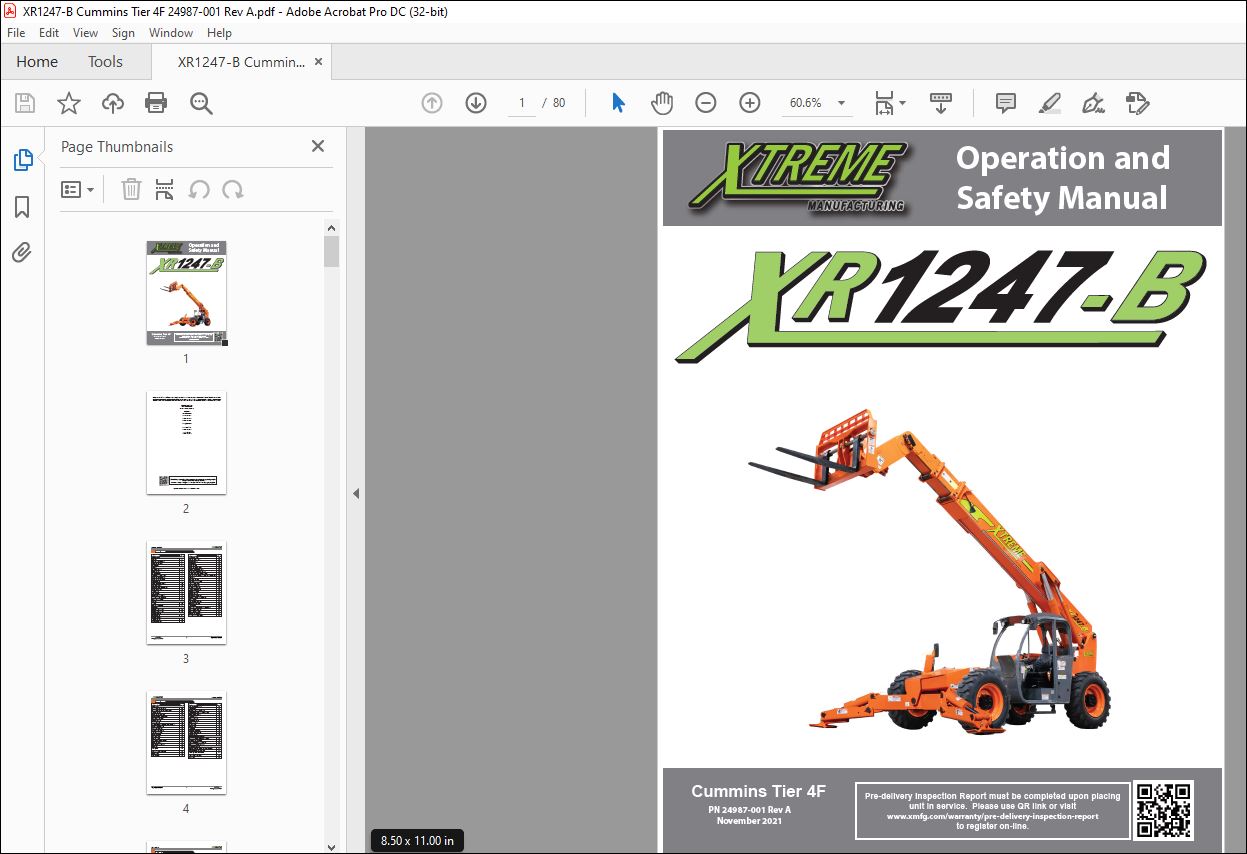
Task: Upload file via the cloud icon
Action: [113, 103]
